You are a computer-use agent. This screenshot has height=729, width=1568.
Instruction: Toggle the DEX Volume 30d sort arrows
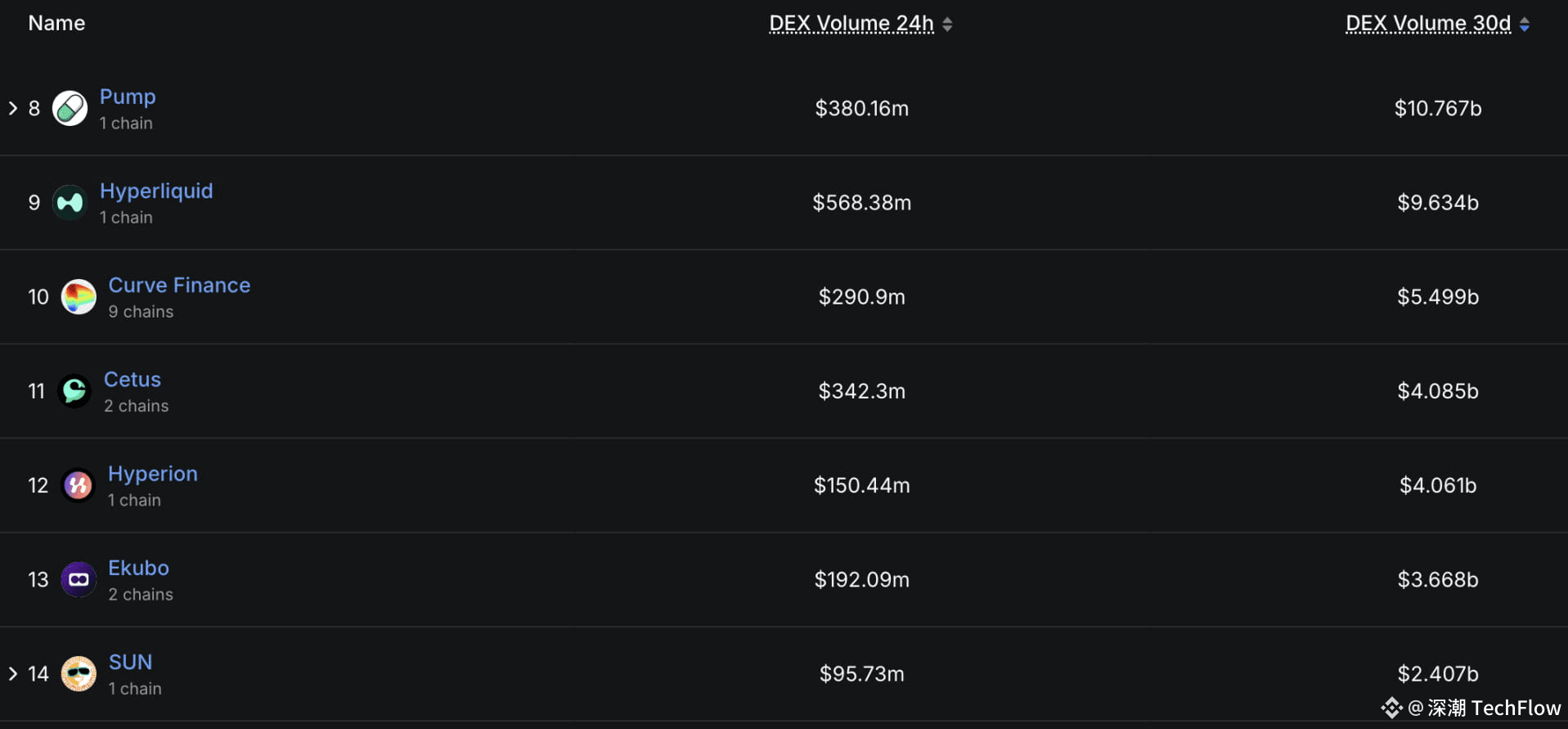pos(1525,25)
